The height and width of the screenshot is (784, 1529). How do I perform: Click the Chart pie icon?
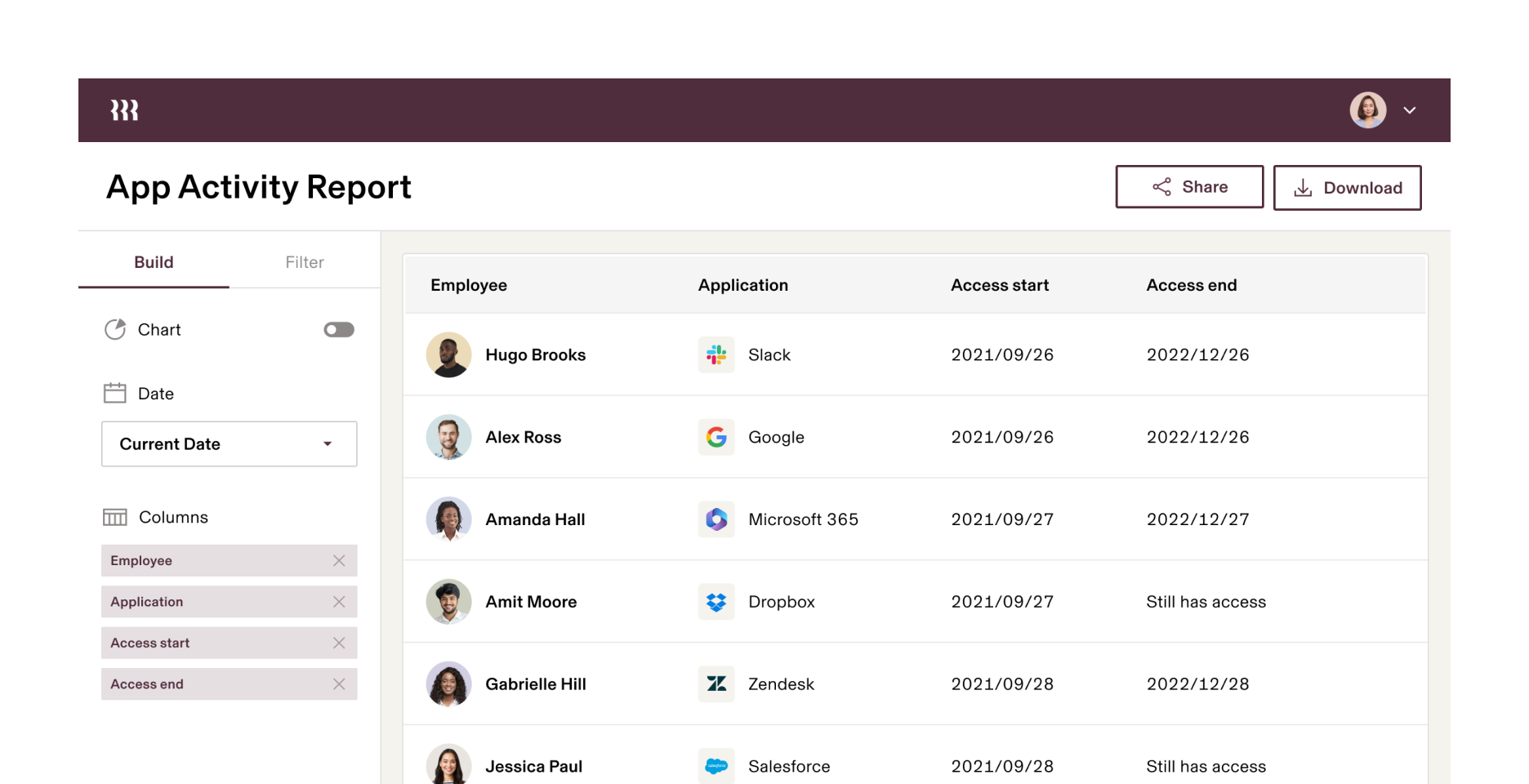pyautogui.click(x=115, y=329)
